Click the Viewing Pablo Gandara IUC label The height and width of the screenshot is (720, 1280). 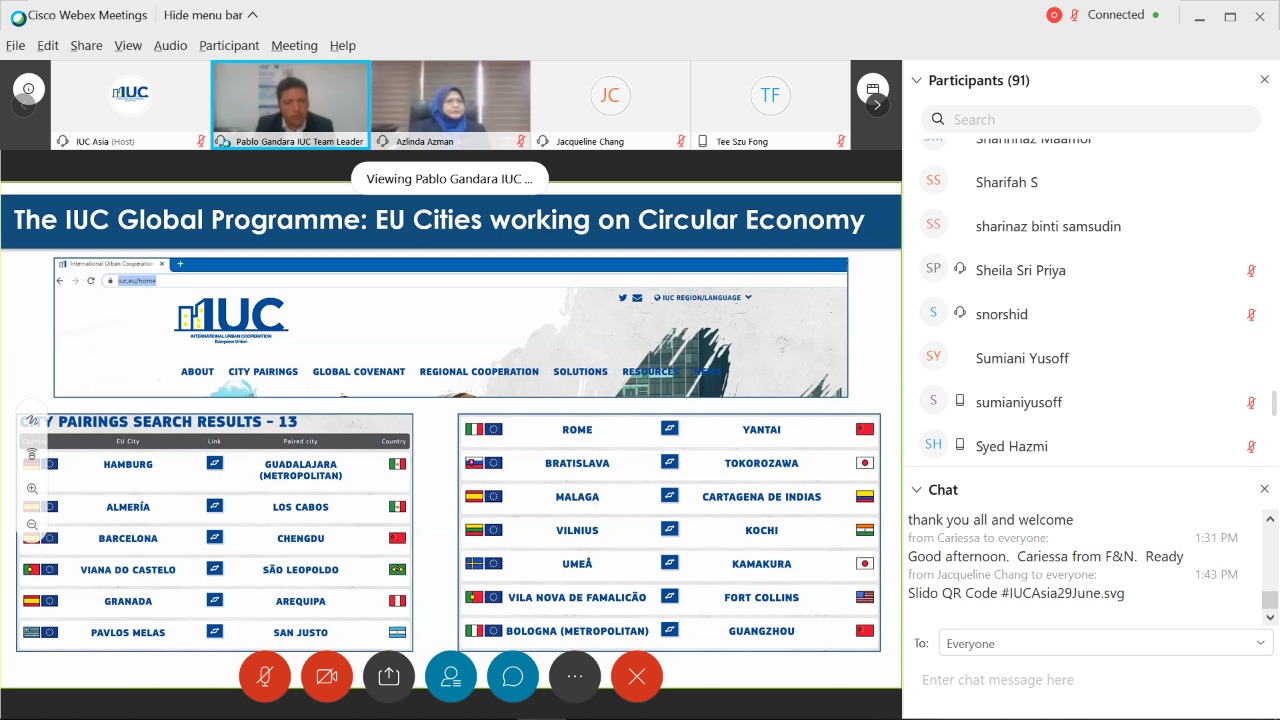(449, 179)
